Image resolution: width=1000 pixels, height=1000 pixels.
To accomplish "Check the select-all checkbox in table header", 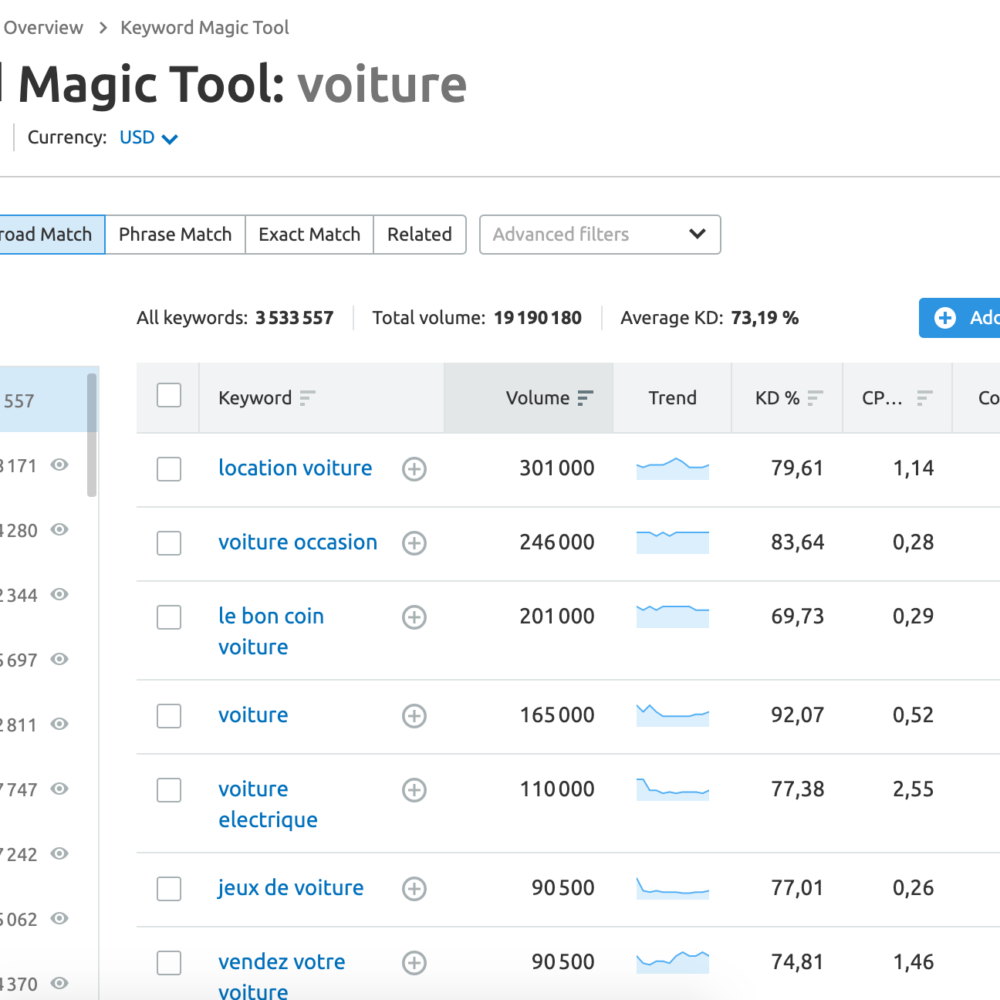I will [x=169, y=396].
